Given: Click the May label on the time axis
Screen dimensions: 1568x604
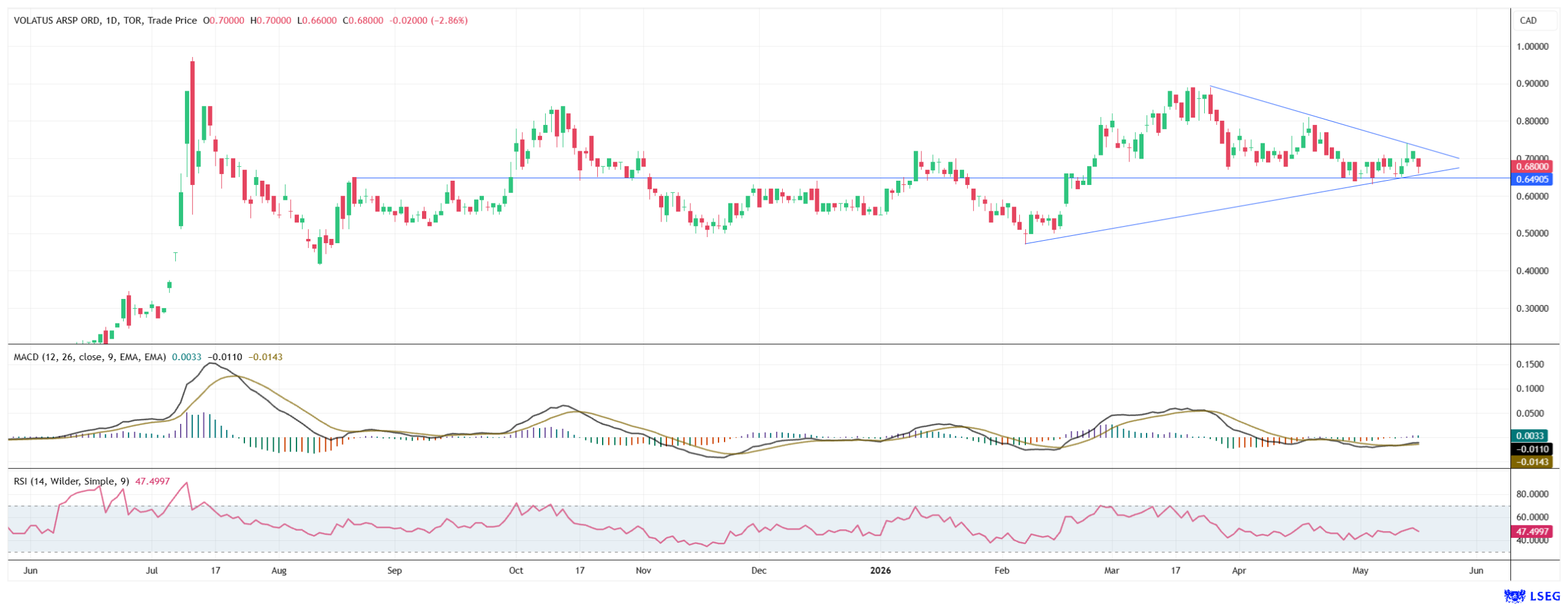Looking at the screenshot, I should (1360, 571).
